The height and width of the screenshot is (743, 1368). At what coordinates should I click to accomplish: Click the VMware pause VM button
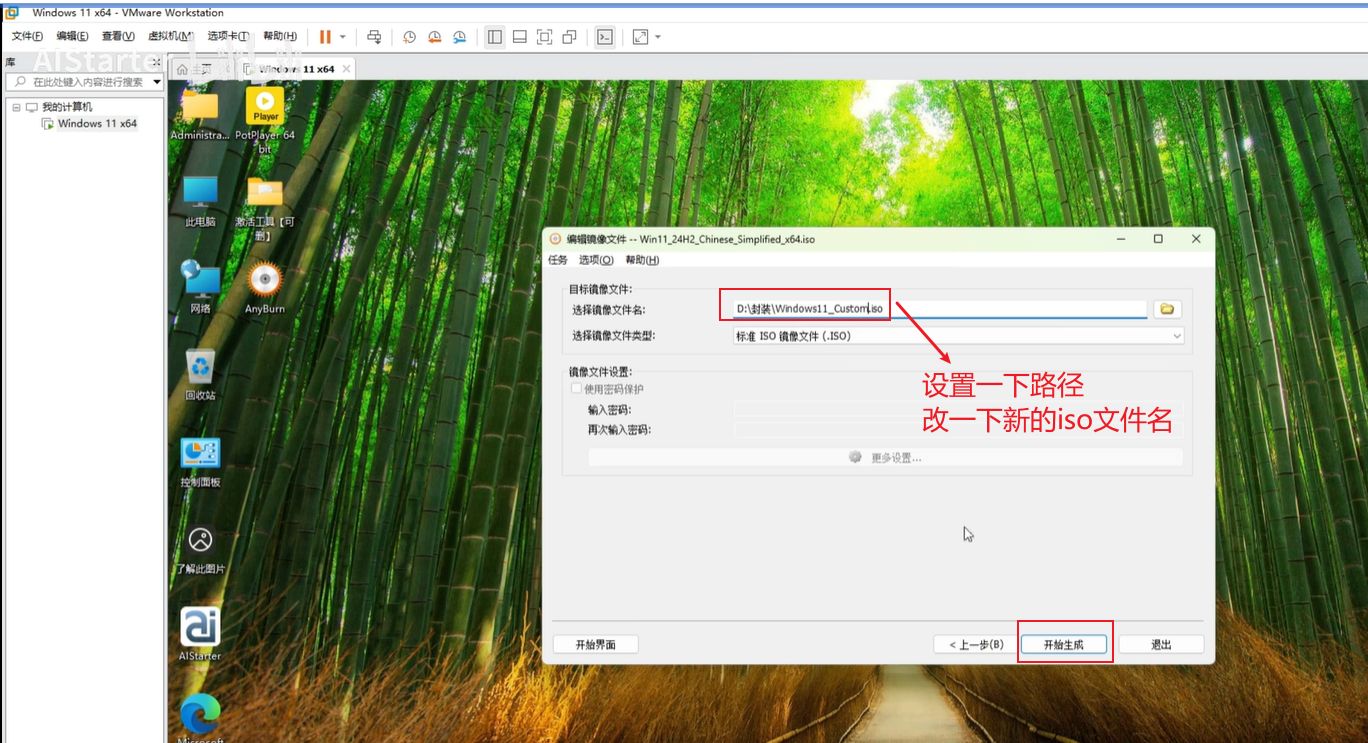pos(325,37)
